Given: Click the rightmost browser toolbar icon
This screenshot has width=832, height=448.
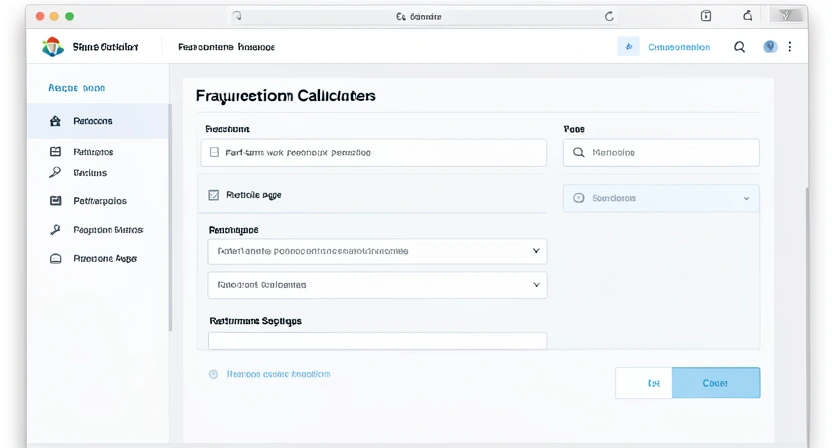Looking at the screenshot, I should 786,15.
